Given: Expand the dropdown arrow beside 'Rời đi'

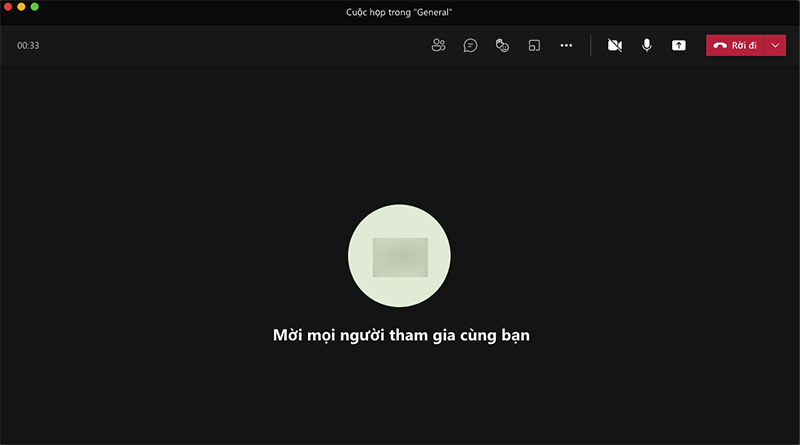Looking at the screenshot, I should point(776,45).
